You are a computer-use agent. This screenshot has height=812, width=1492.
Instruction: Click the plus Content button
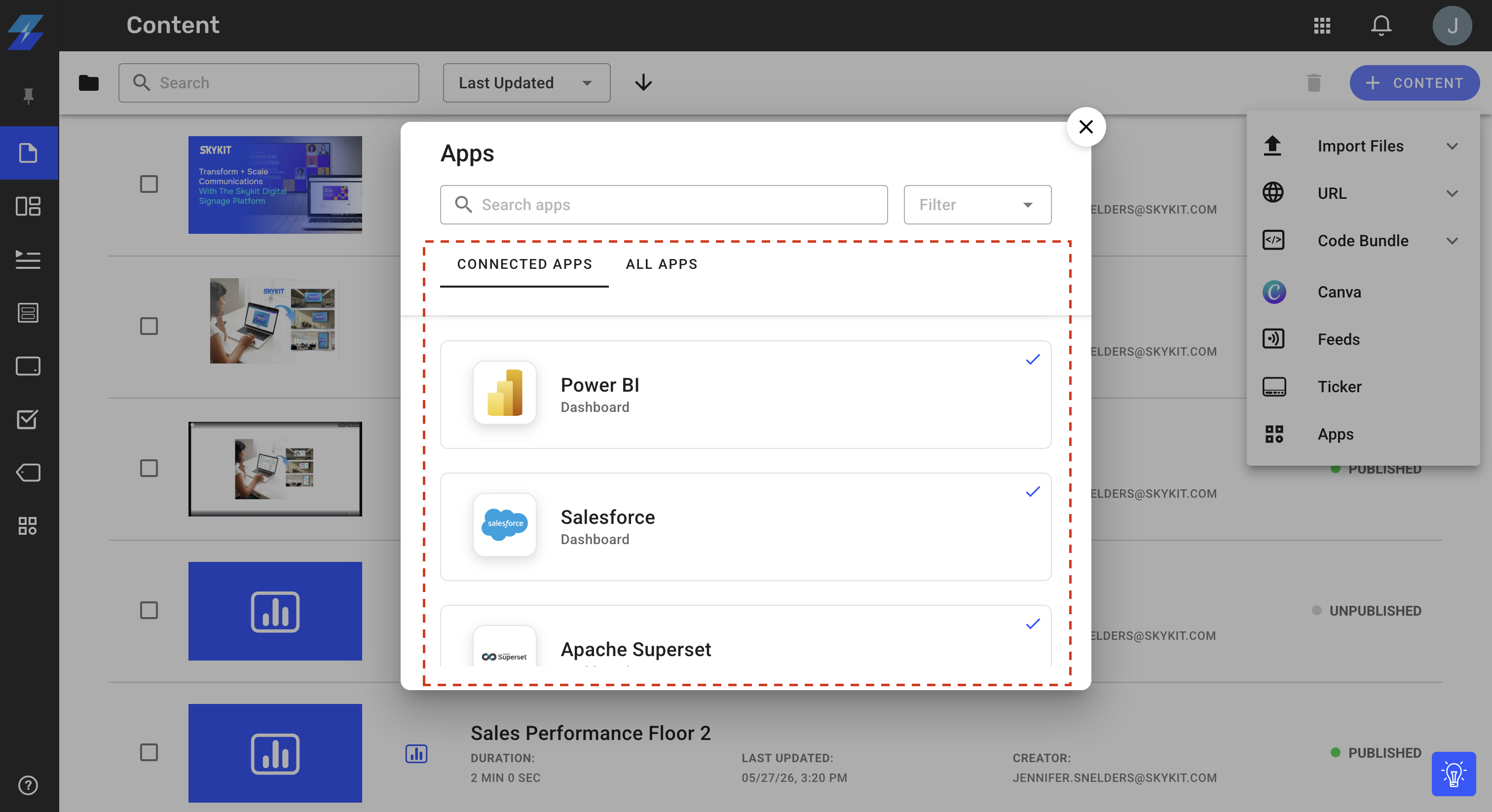click(x=1414, y=83)
